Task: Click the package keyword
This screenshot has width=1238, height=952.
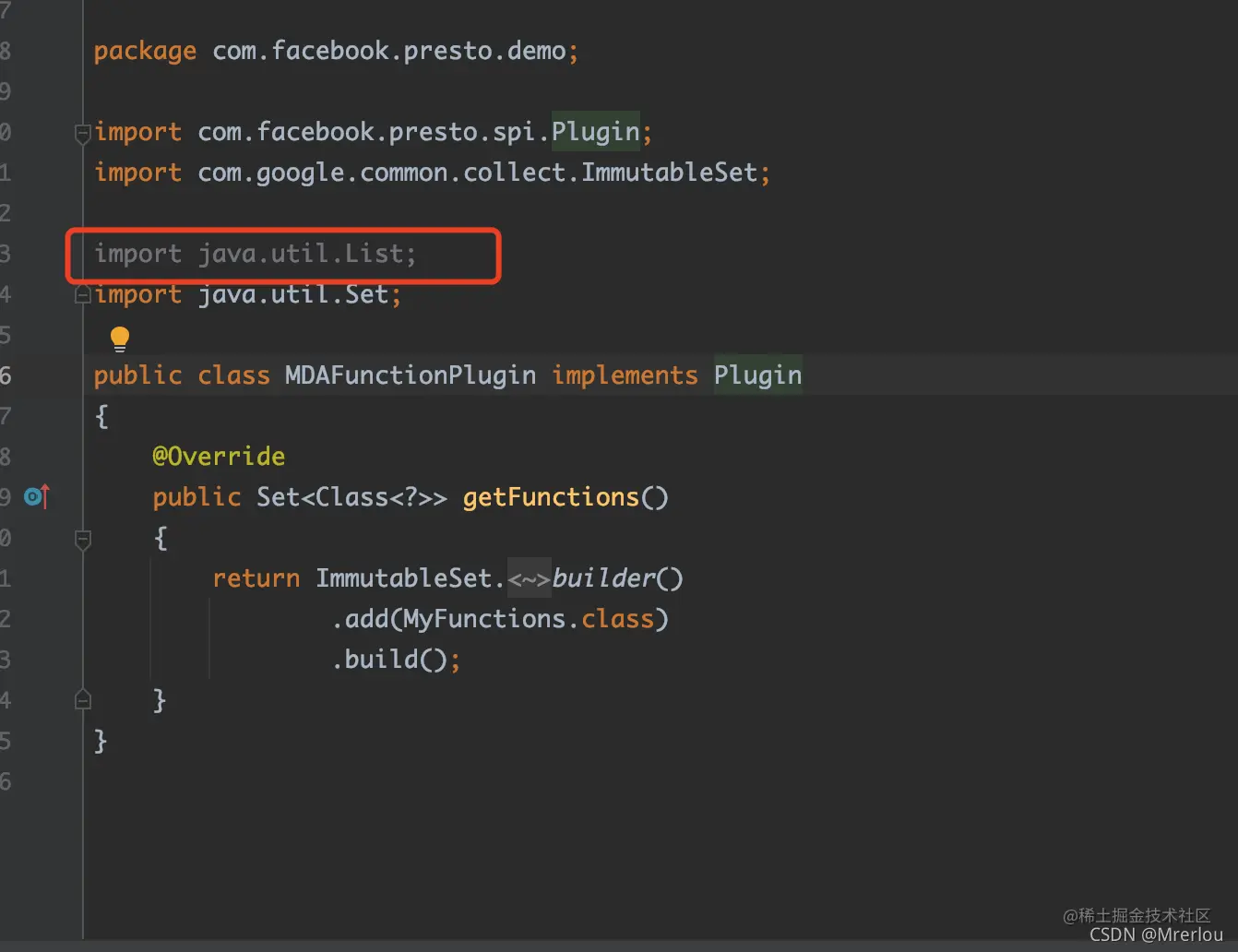Action: [x=145, y=52]
